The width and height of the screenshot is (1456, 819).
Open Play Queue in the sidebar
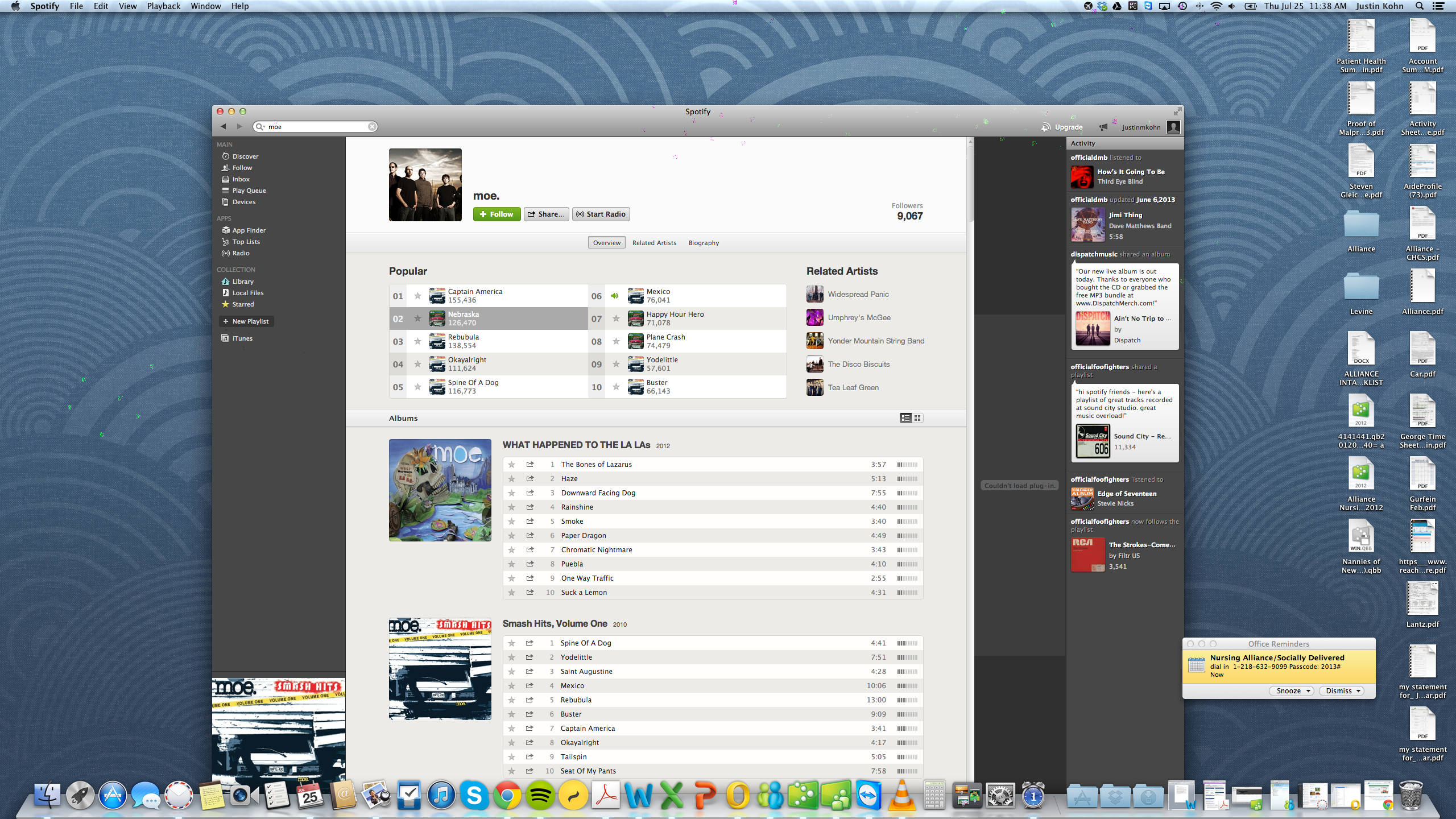pos(249,191)
